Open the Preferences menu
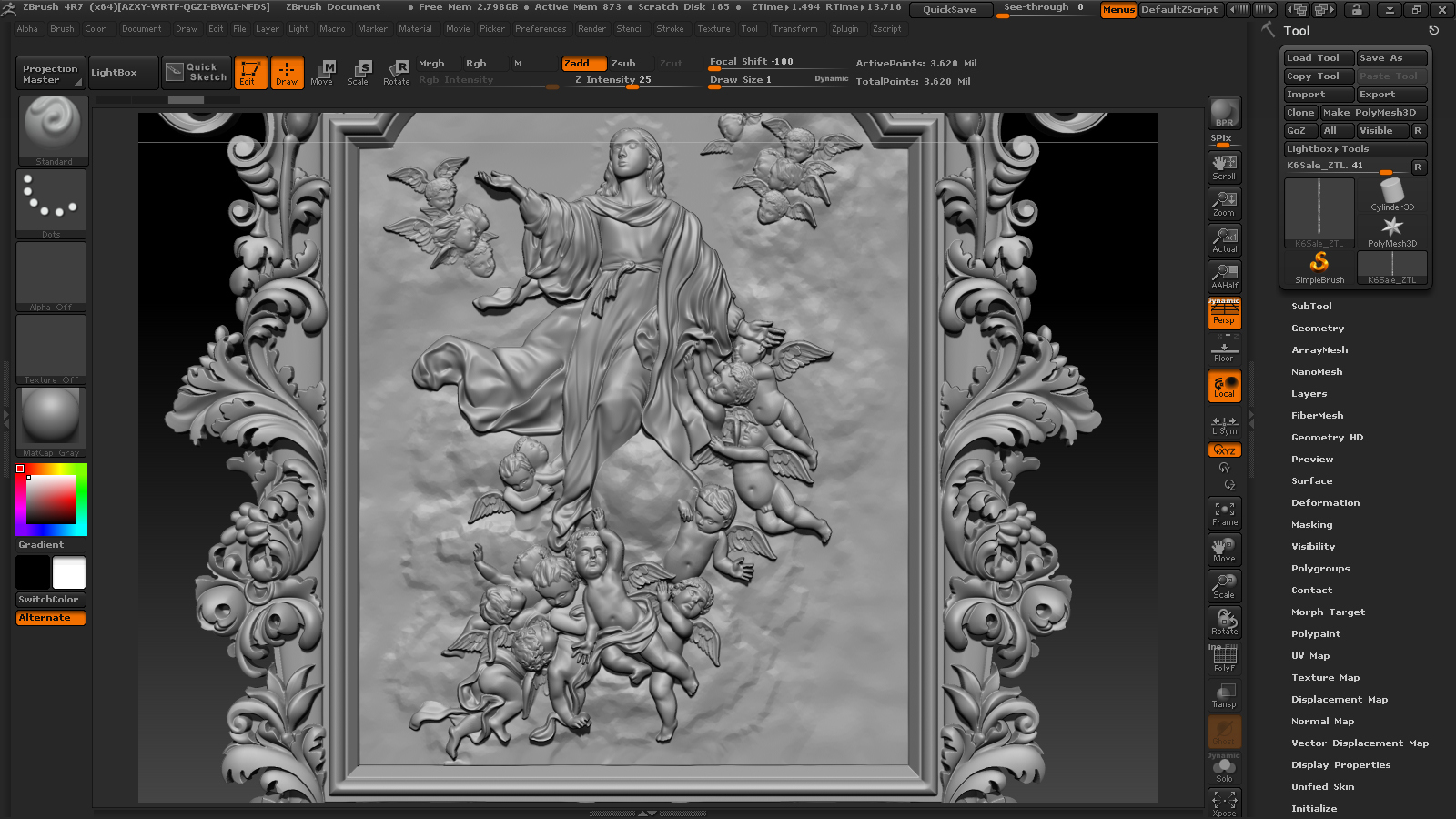The image size is (1456, 819). tap(540, 29)
